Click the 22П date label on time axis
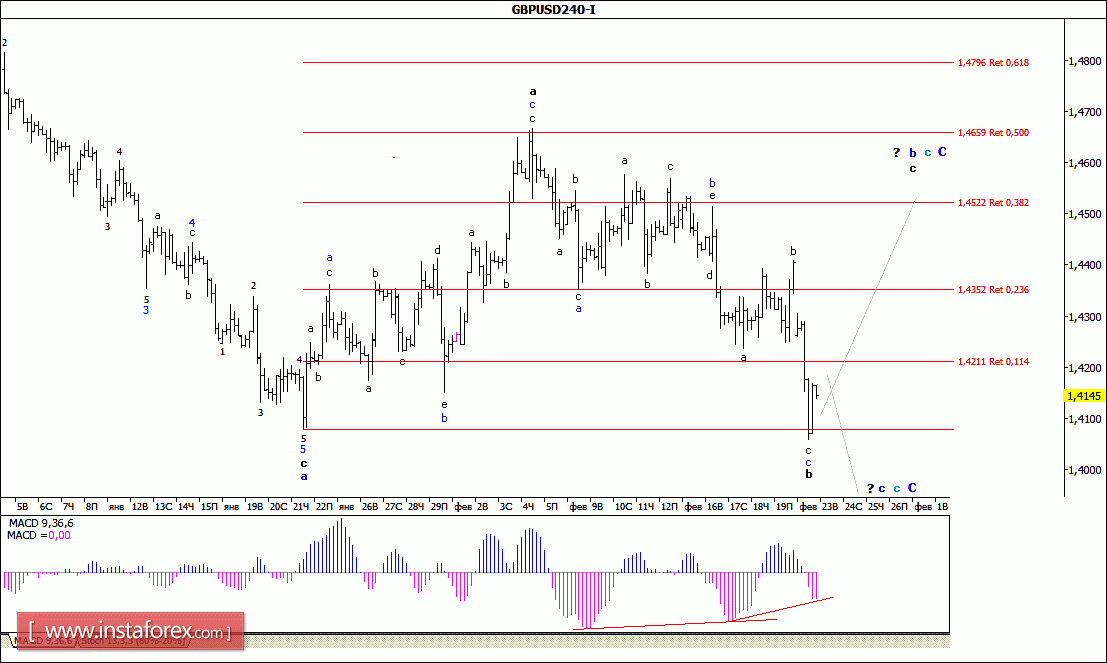 (324, 507)
